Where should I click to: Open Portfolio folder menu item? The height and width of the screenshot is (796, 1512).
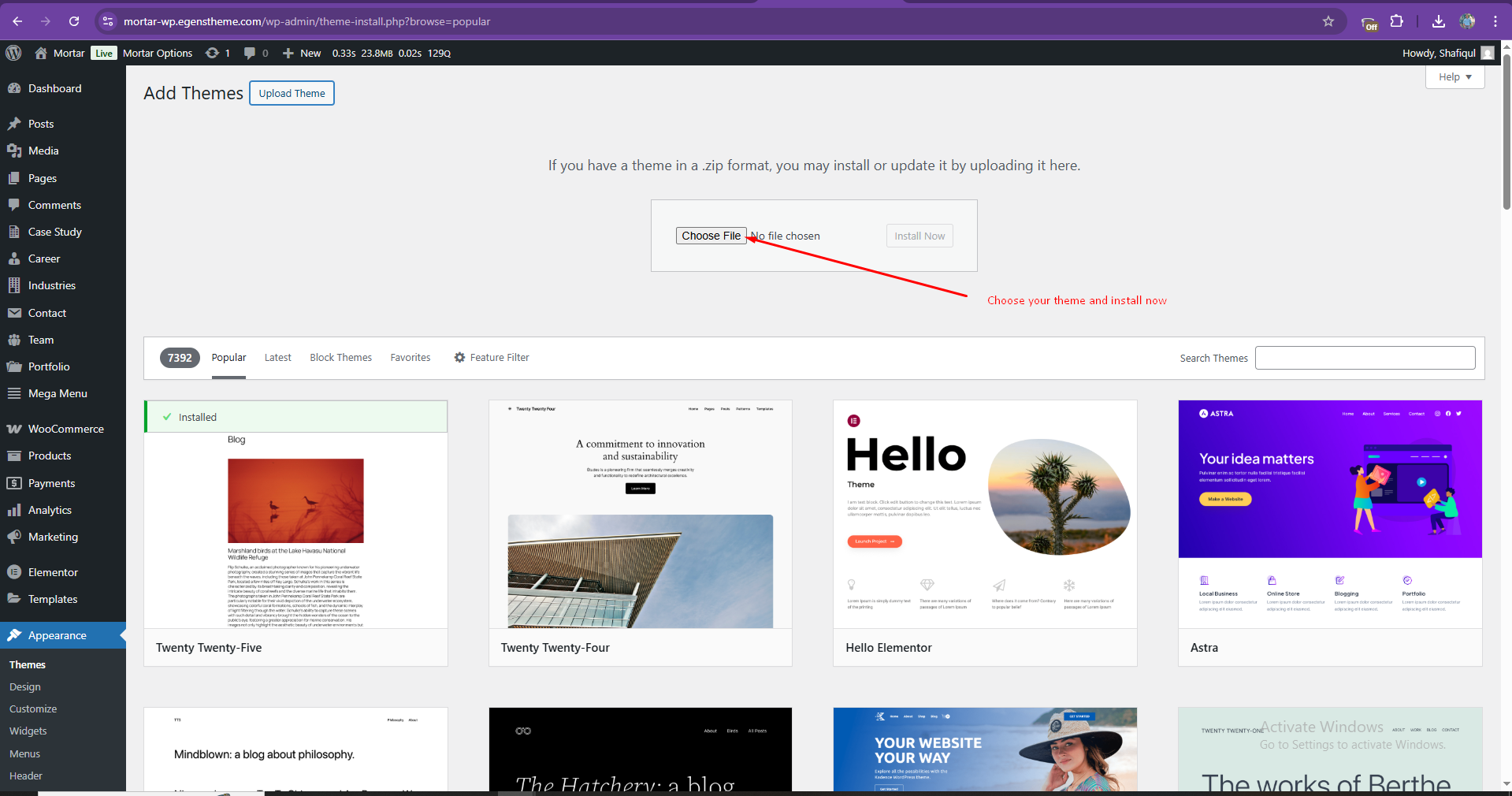click(63, 366)
